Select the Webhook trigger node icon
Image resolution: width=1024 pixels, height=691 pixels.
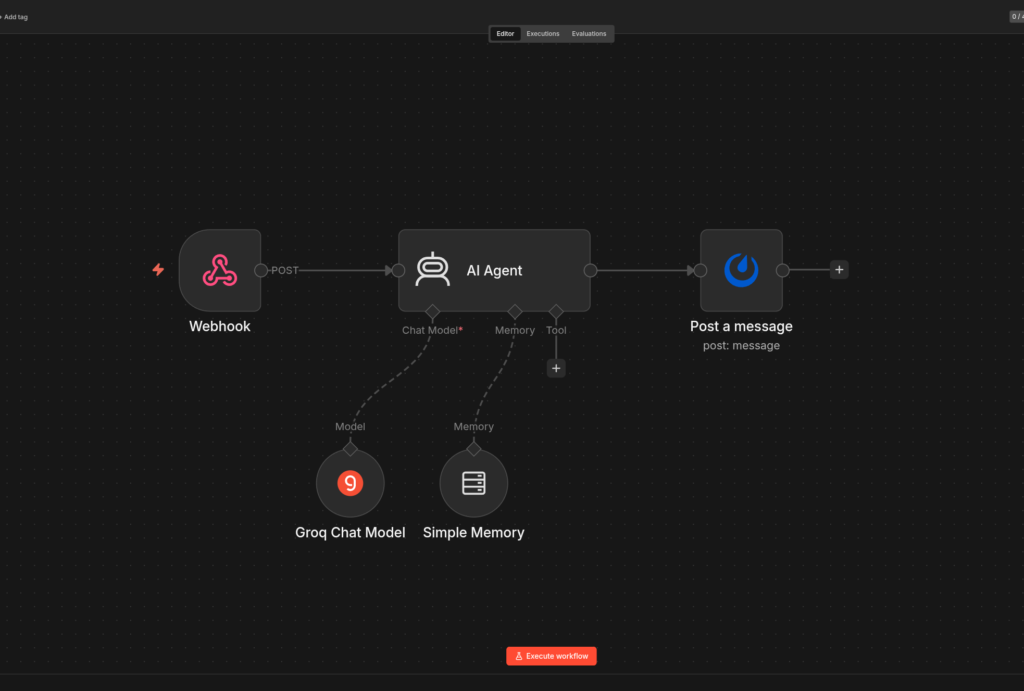click(x=219, y=270)
